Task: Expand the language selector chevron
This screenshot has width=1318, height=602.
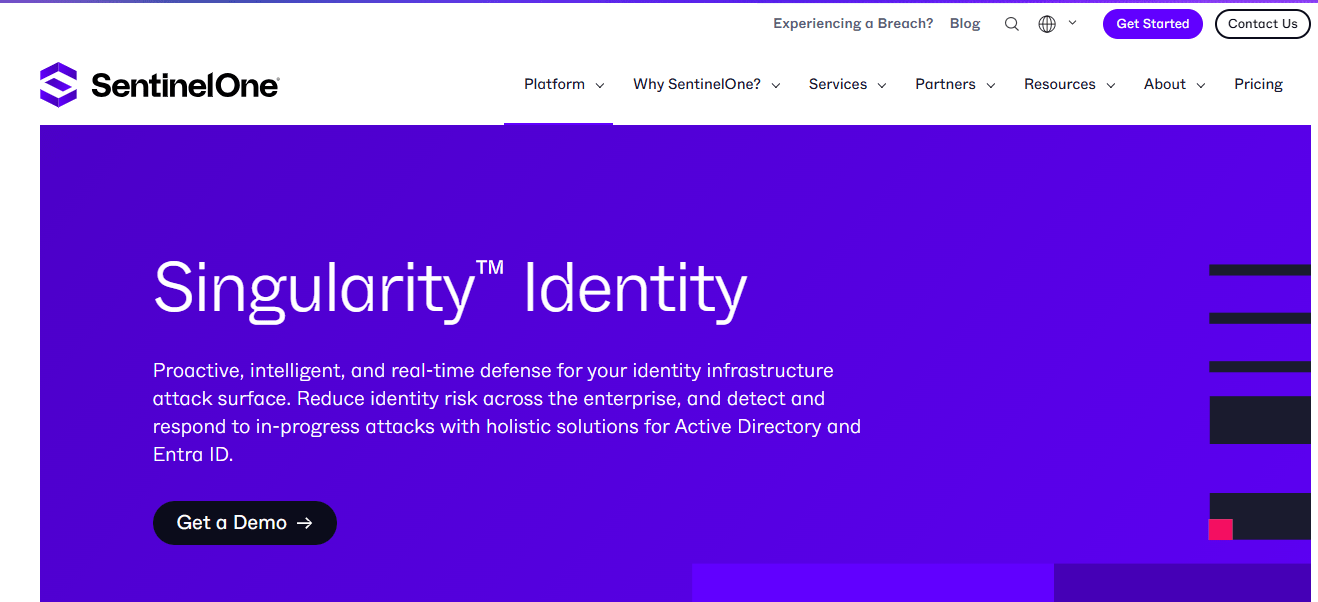Action: (x=1073, y=22)
